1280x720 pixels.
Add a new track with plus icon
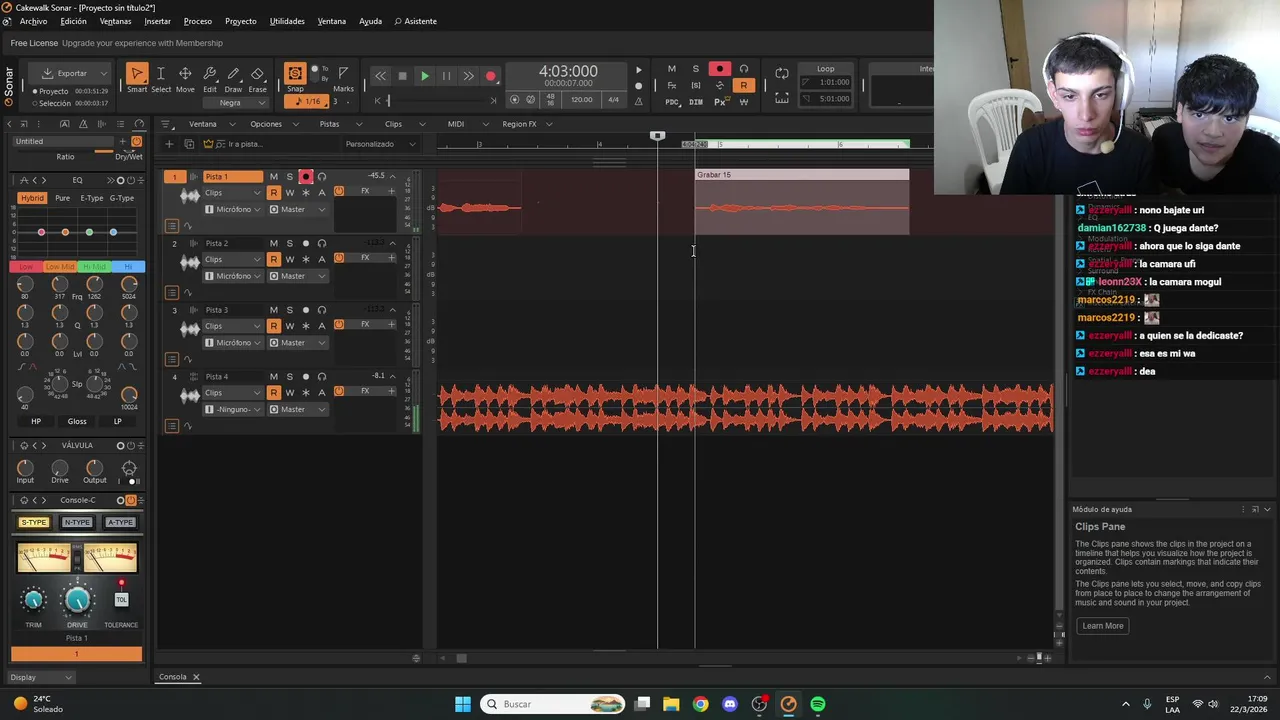(x=169, y=144)
